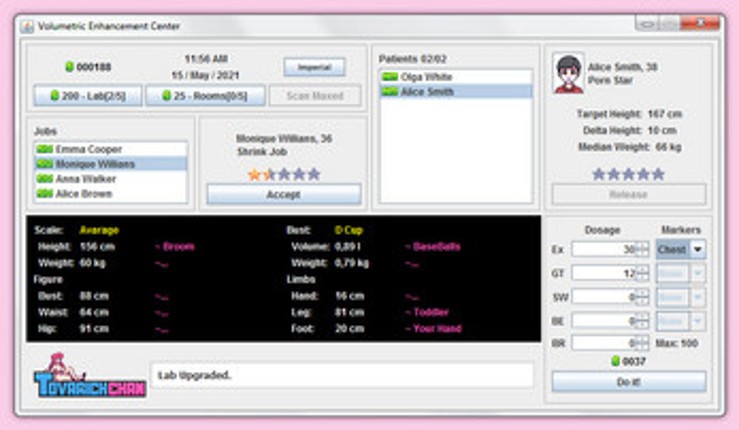Open the markers dropdown in the BE row

pos(681,321)
